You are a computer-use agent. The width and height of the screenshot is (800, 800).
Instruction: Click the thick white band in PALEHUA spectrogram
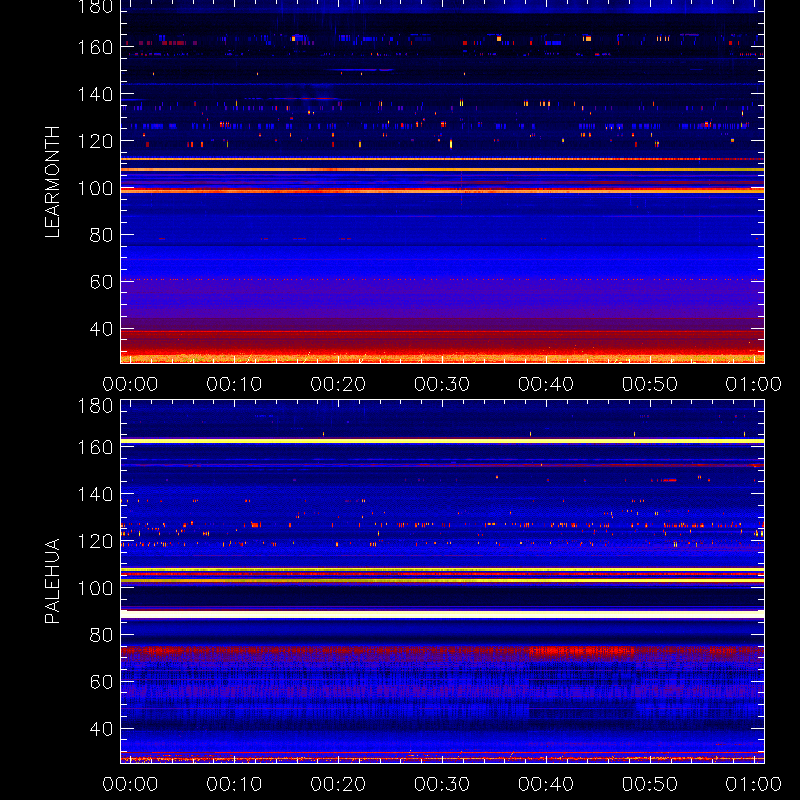point(442,614)
